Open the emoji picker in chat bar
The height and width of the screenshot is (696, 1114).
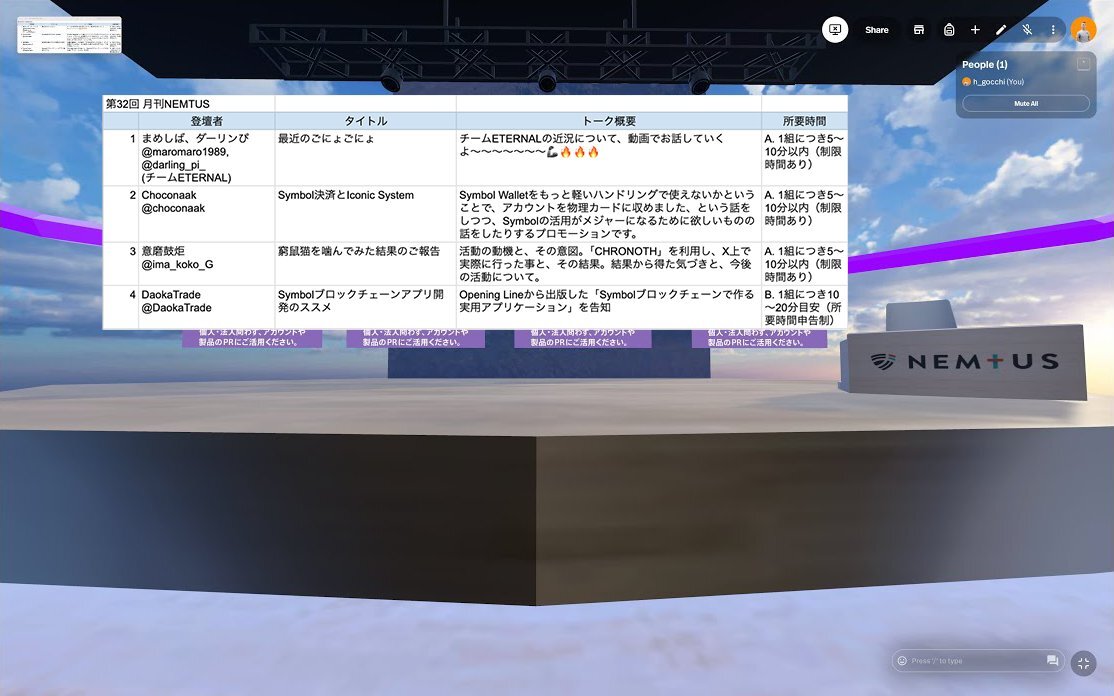coord(902,660)
